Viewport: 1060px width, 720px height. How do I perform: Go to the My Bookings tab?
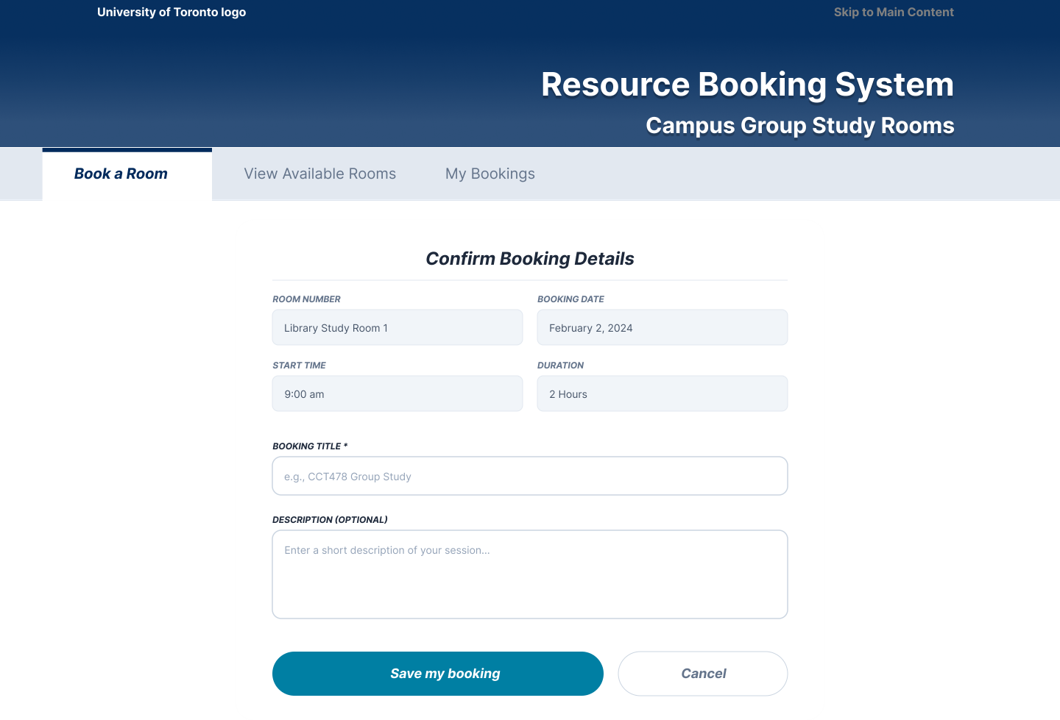(x=490, y=174)
